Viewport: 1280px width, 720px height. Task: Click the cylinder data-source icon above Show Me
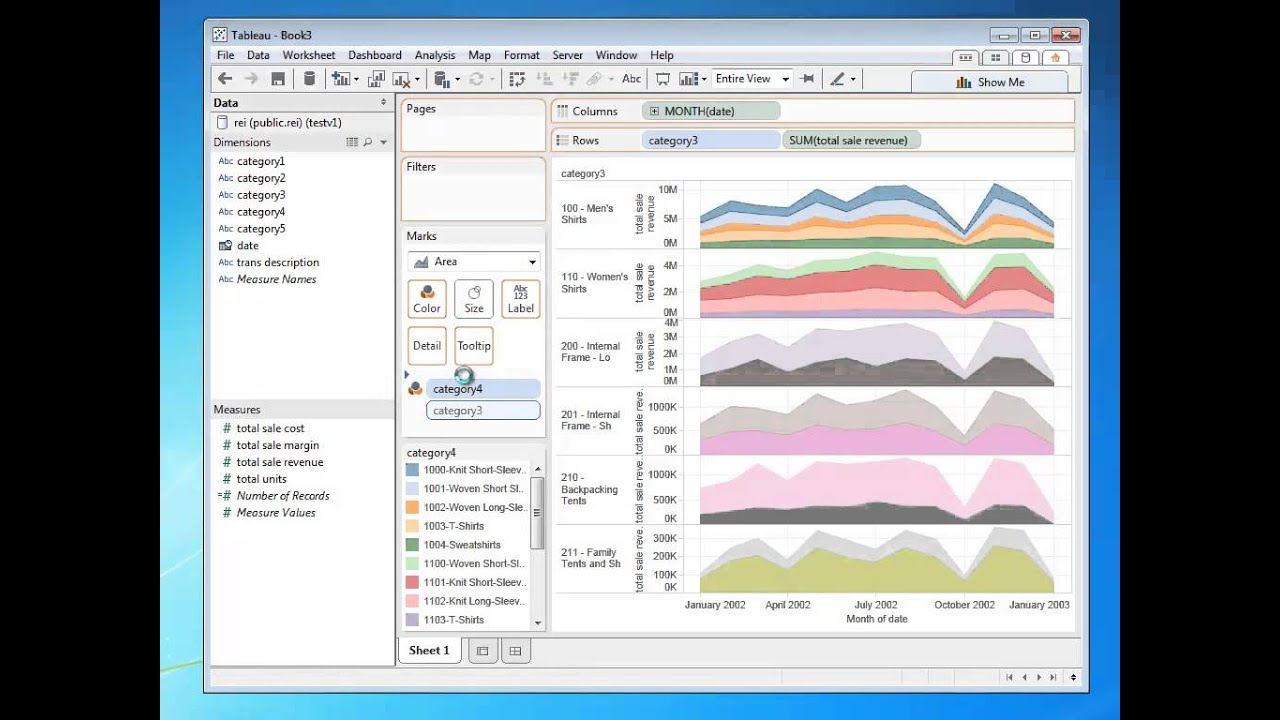pyautogui.click(x=1026, y=58)
